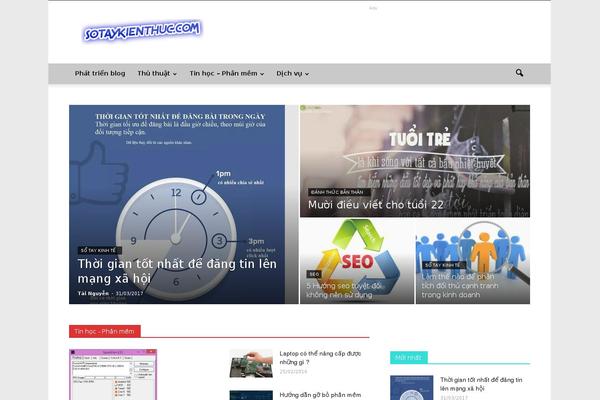Open sidebar link Thời gian tốt nhất để đăng tin
The image size is (600, 400).
pos(481,384)
